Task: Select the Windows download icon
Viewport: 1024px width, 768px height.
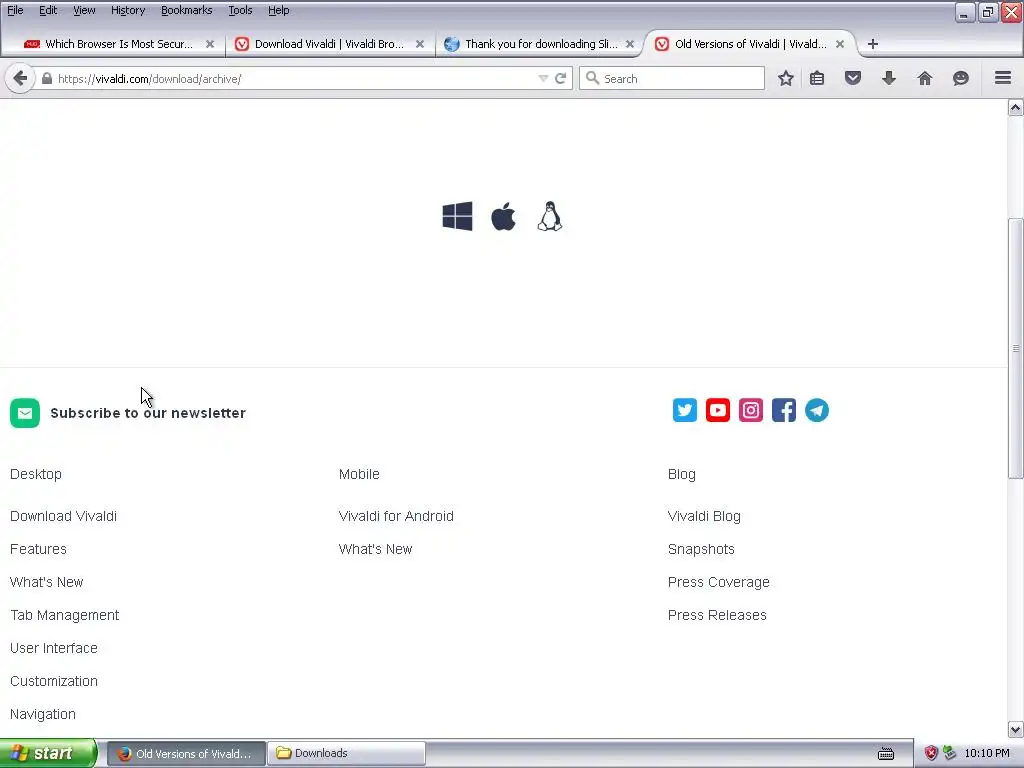Action: [x=457, y=216]
